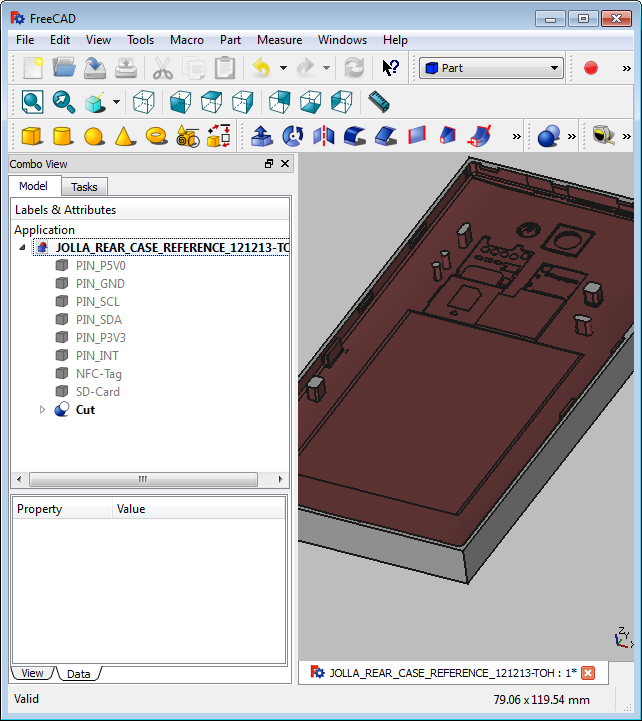Show hidden macro toolbar items via chevron

pyautogui.click(x=626, y=69)
